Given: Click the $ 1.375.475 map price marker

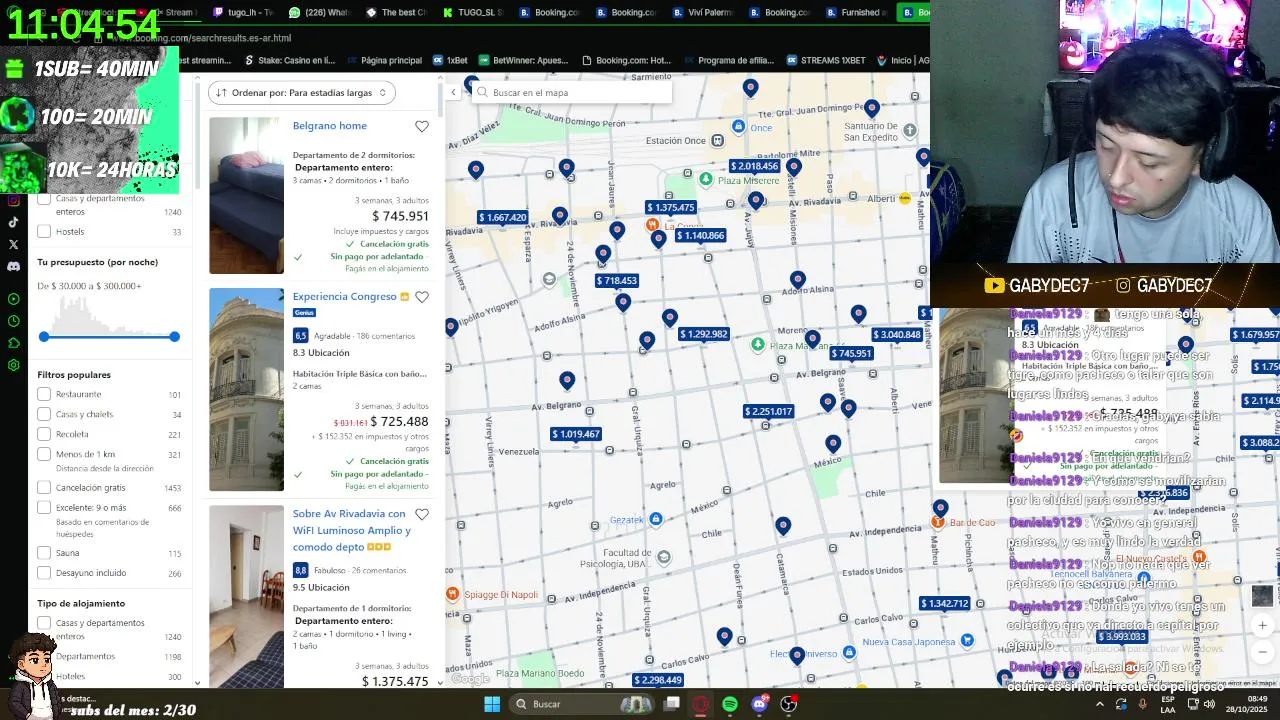Looking at the screenshot, I should click(670, 208).
